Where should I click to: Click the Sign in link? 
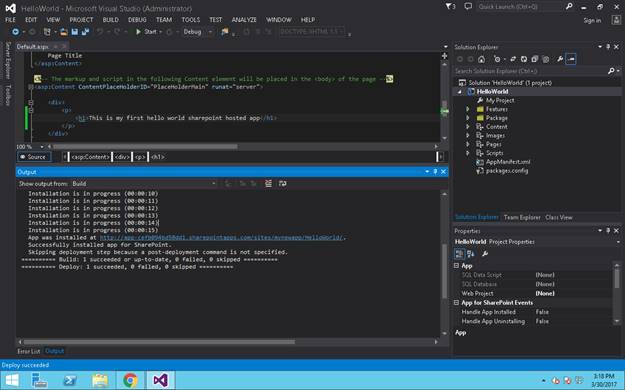592,21
